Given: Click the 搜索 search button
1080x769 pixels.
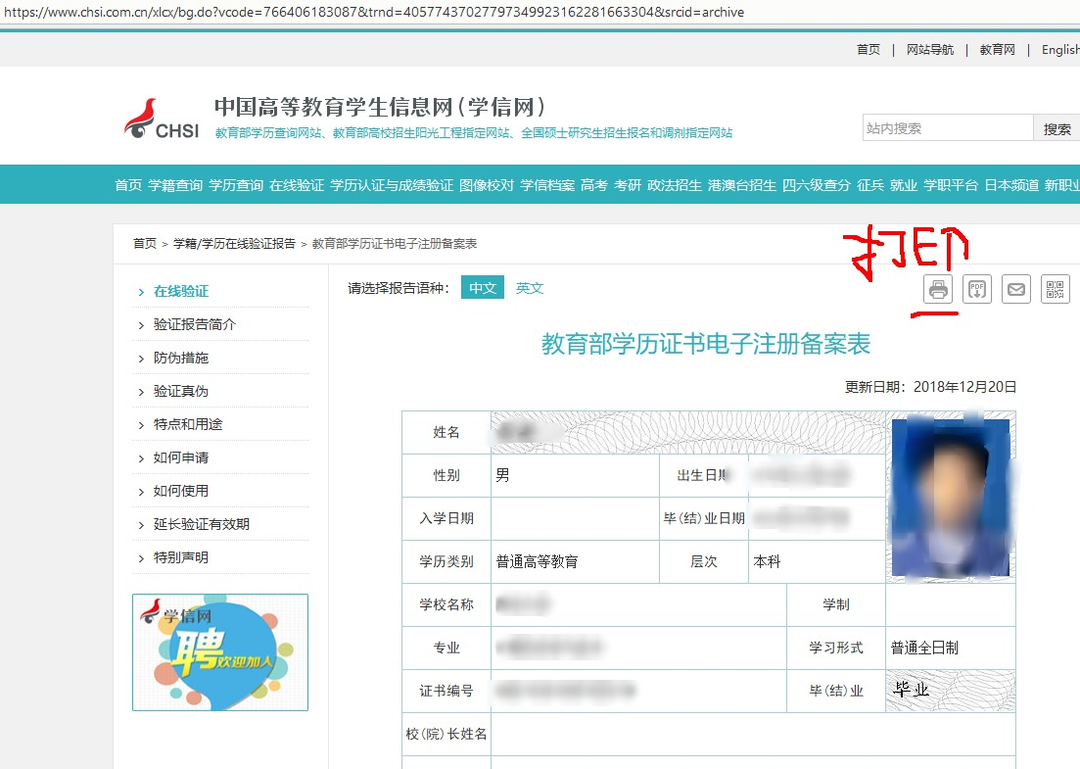Looking at the screenshot, I should click(1057, 127).
